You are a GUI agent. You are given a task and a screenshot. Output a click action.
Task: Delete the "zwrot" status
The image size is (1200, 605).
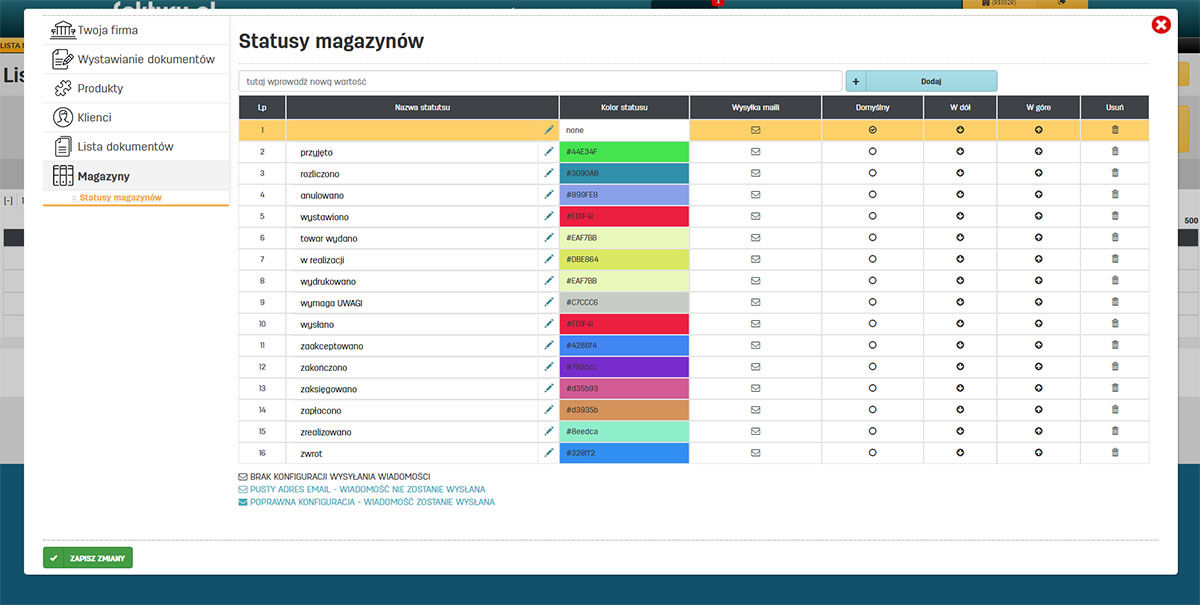click(x=1114, y=453)
